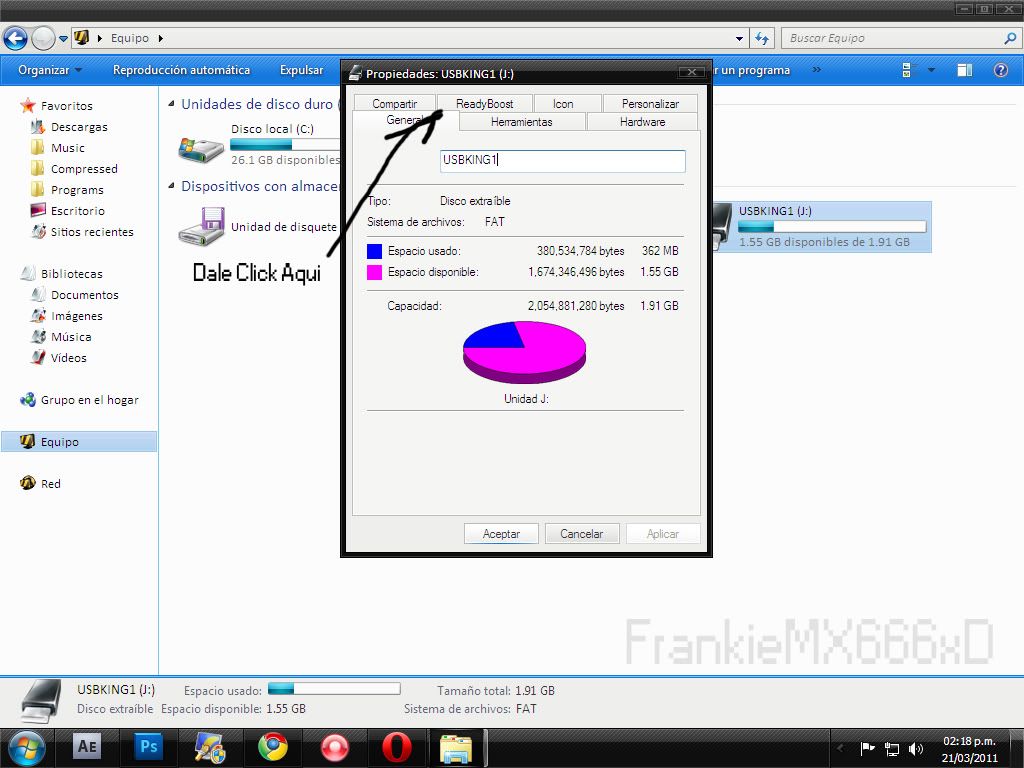Click the volume speaker tray icon
The image size is (1024, 768).
tap(916, 748)
